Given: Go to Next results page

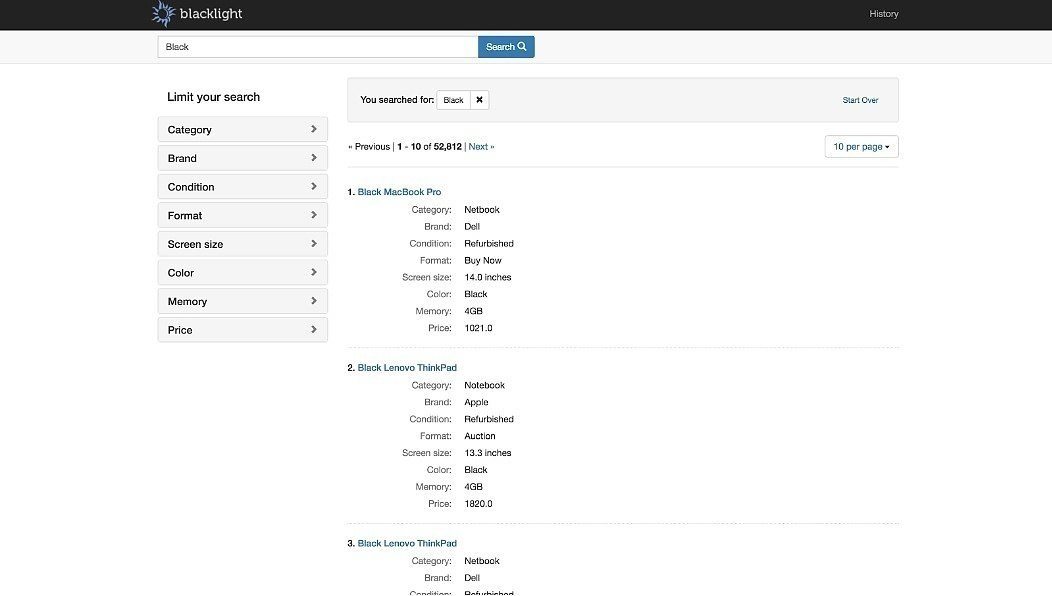Looking at the screenshot, I should point(481,146).
